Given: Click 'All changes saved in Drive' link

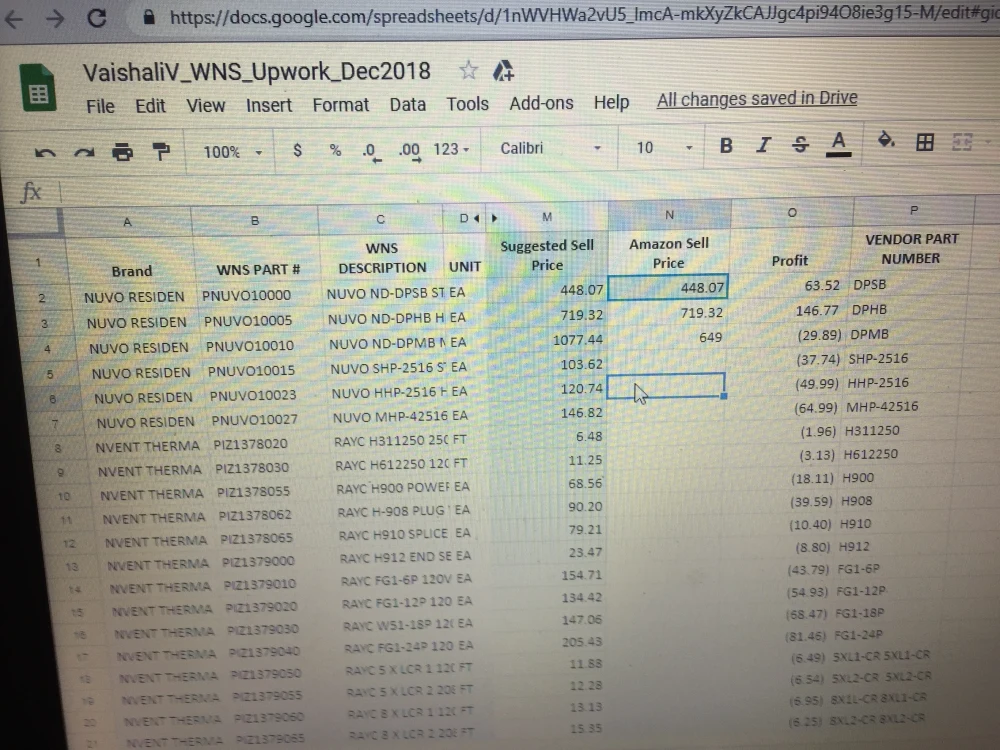Looking at the screenshot, I should pos(757,99).
